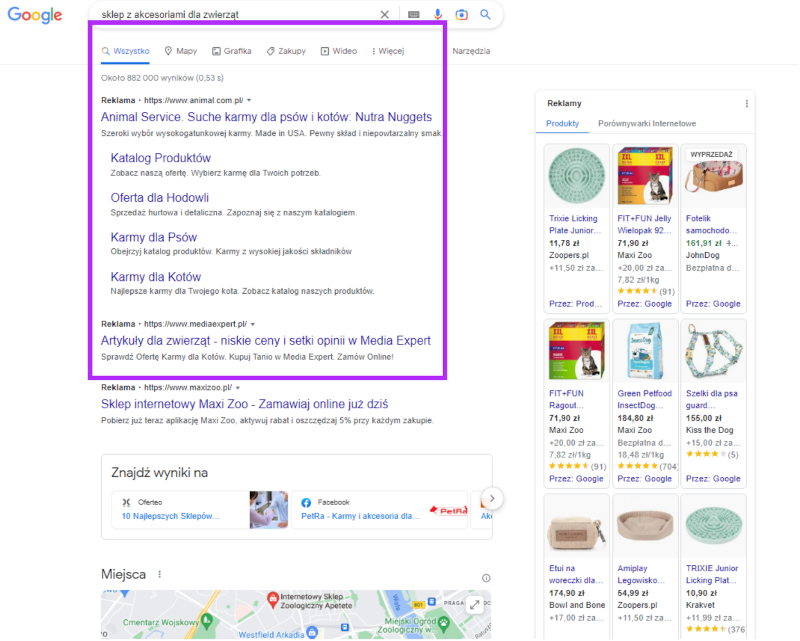Click the "Około 882 000 wyników" text
Viewport: 800px width, 641px height.
pyautogui.click(x=162, y=78)
